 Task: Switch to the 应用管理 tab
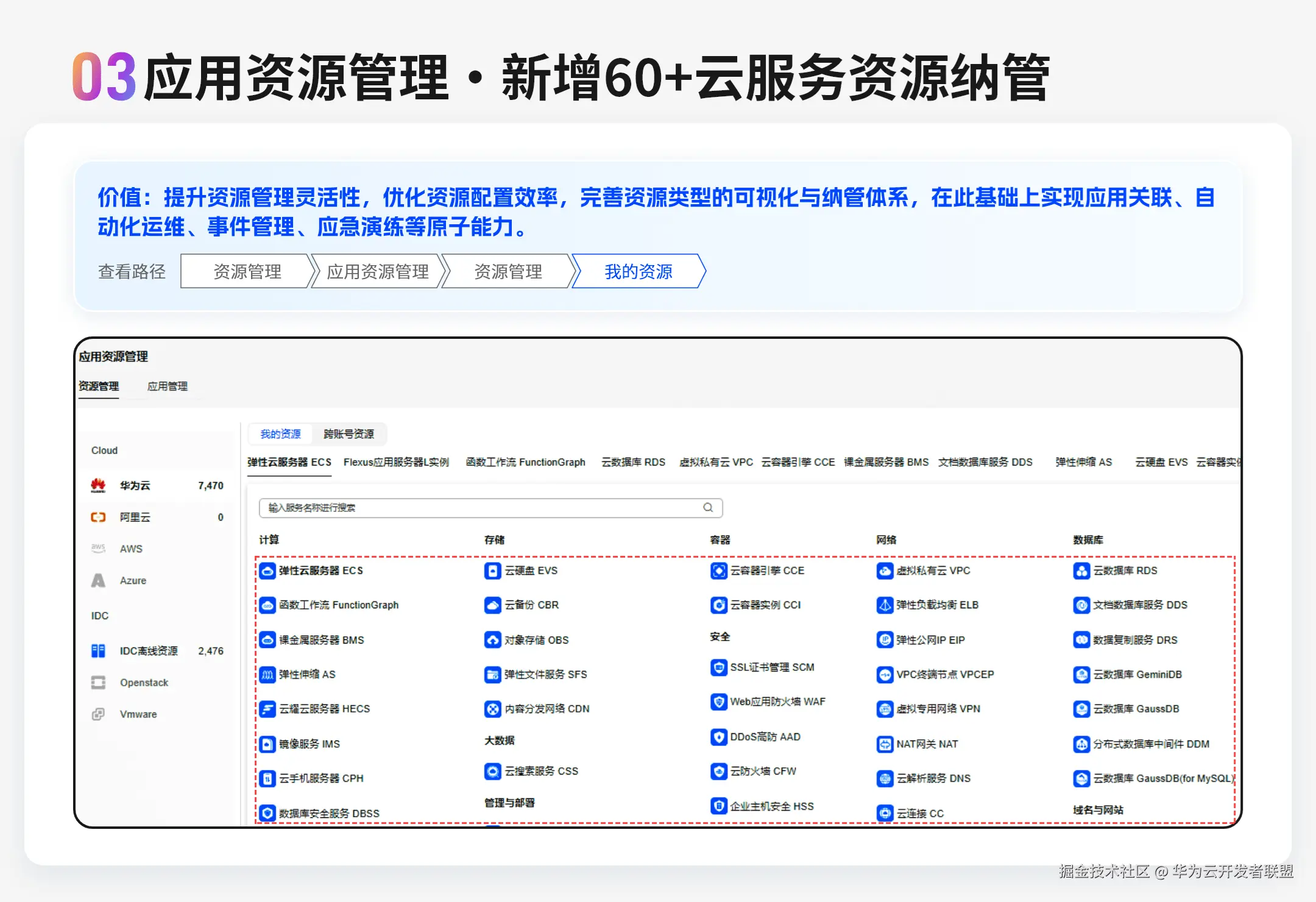pyautogui.click(x=168, y=386)
